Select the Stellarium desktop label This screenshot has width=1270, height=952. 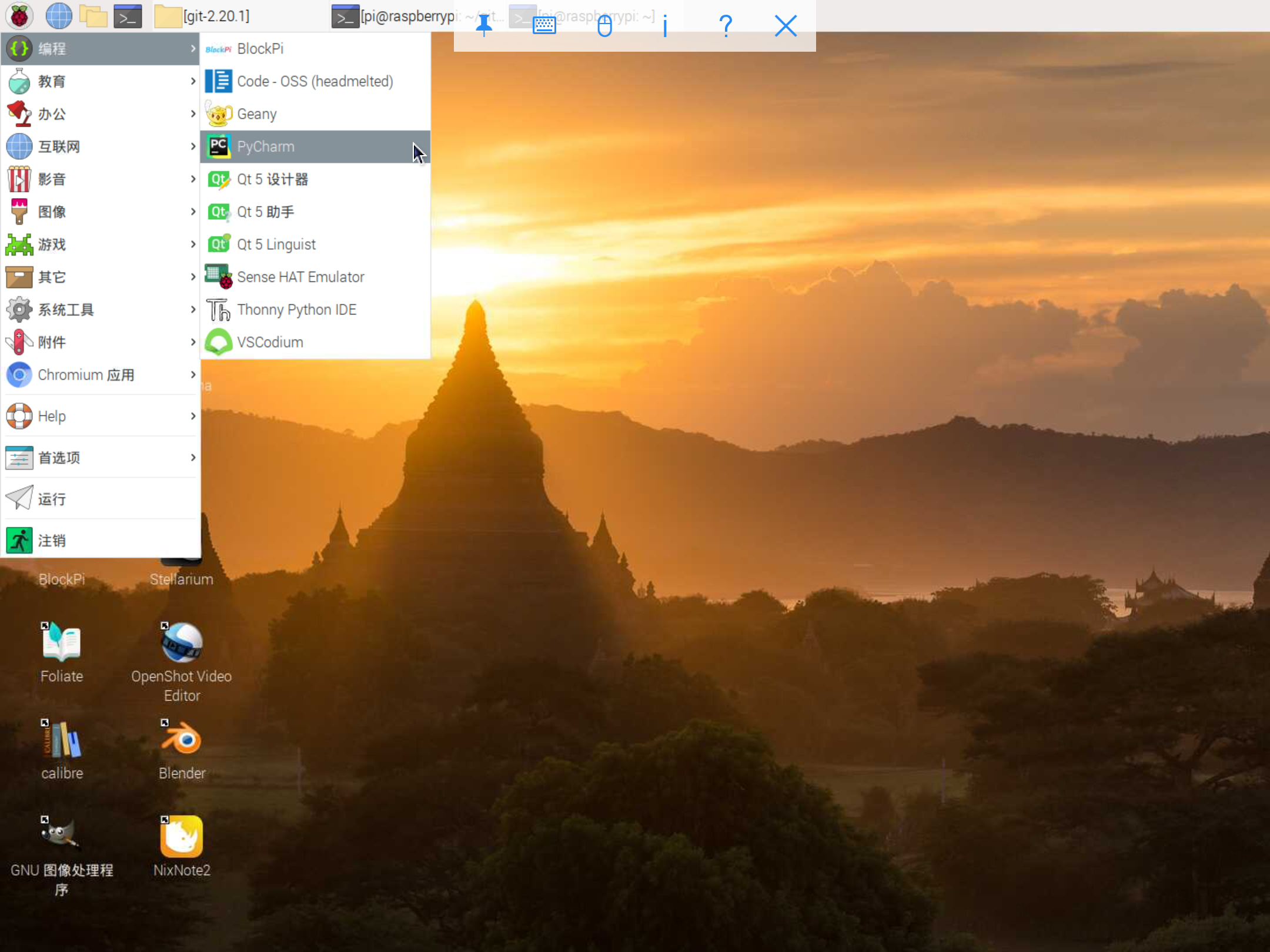click(x=182, y=579)
